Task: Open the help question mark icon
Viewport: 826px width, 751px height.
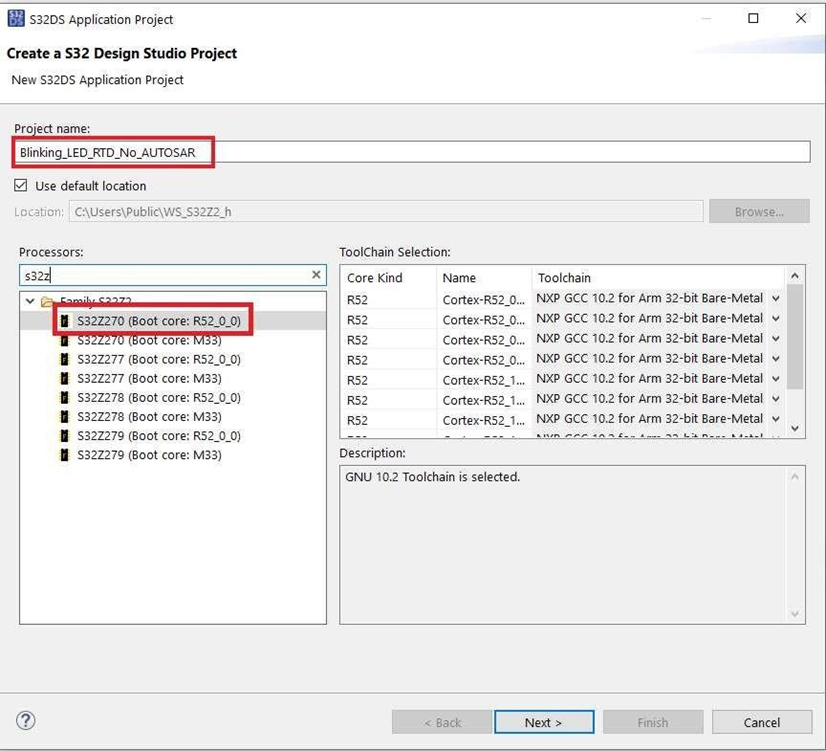Action: (26, 720)
